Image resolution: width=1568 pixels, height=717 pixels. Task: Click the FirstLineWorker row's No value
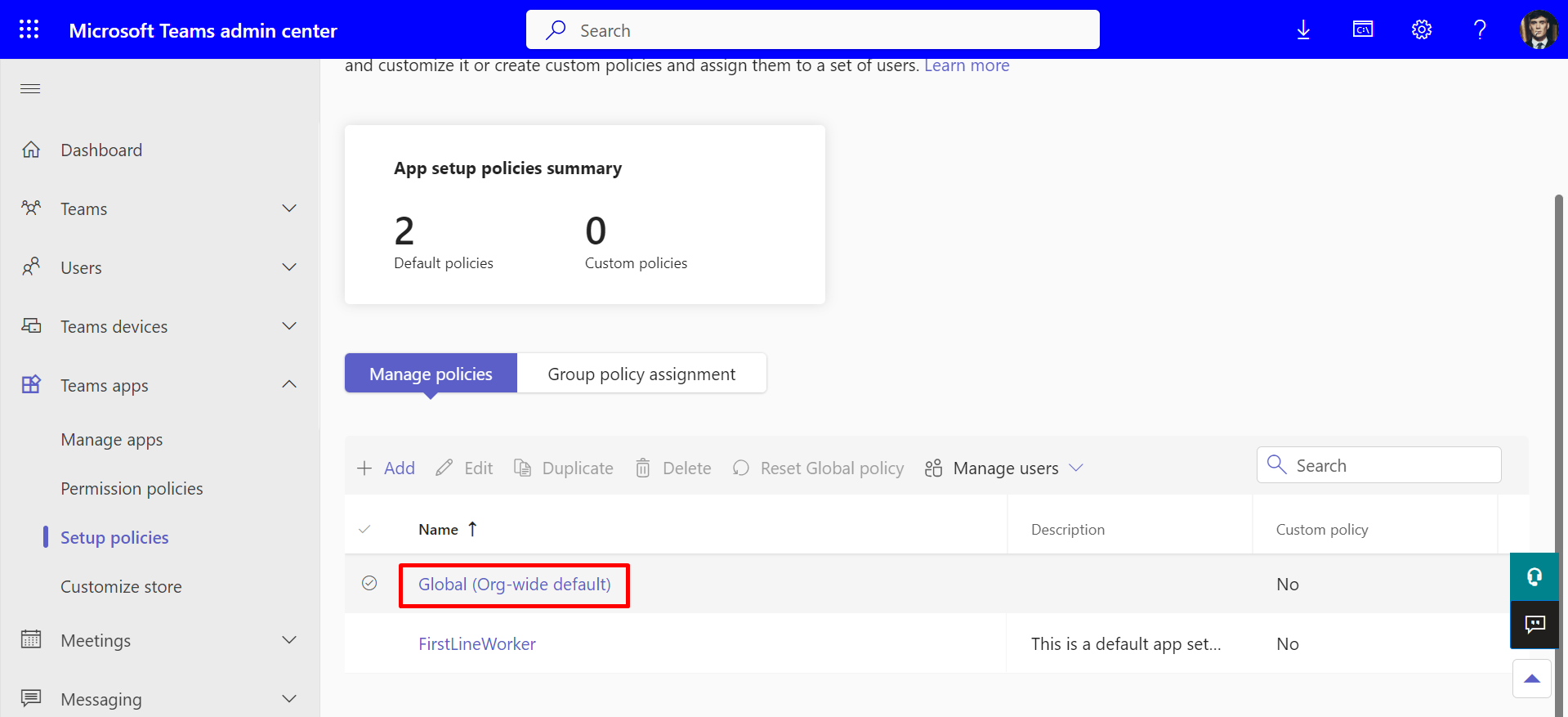pyautogui.click(x=1288, y=644)
